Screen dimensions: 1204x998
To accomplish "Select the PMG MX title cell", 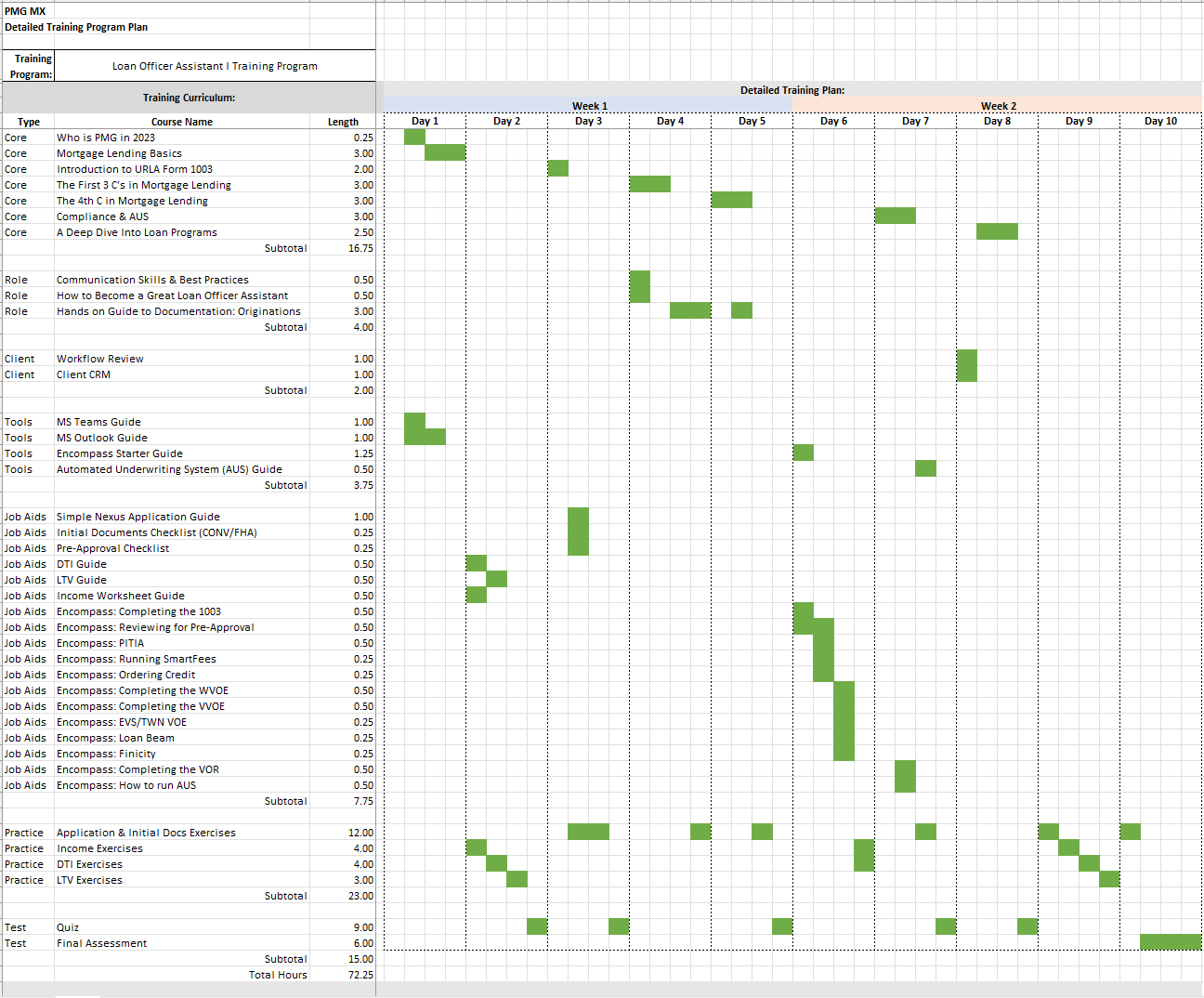I will [25, 11].
